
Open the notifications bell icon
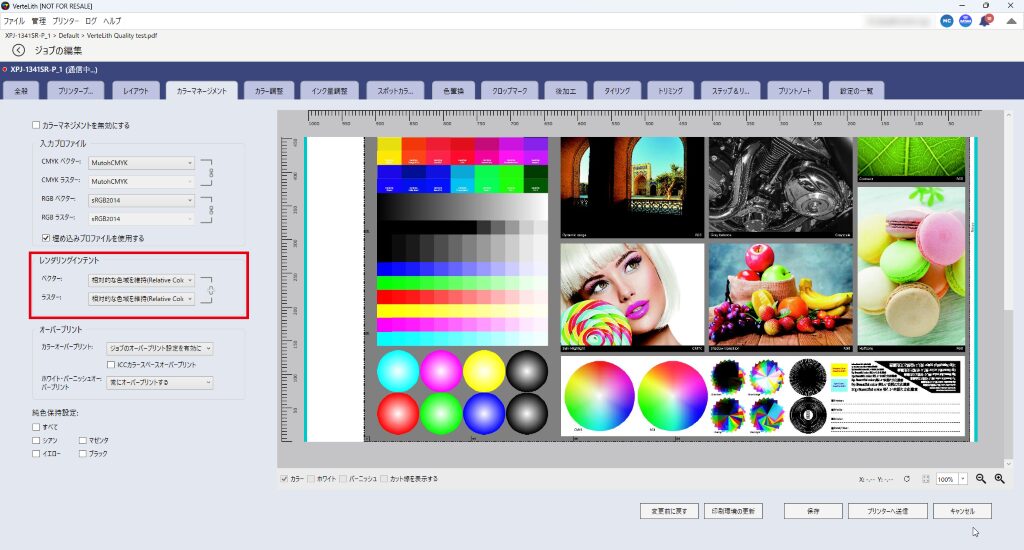coord(986,20)
